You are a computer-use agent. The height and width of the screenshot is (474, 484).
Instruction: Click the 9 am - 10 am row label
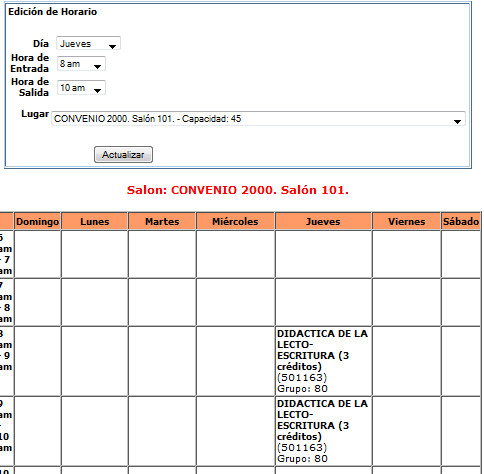click(x=6, y=431)
